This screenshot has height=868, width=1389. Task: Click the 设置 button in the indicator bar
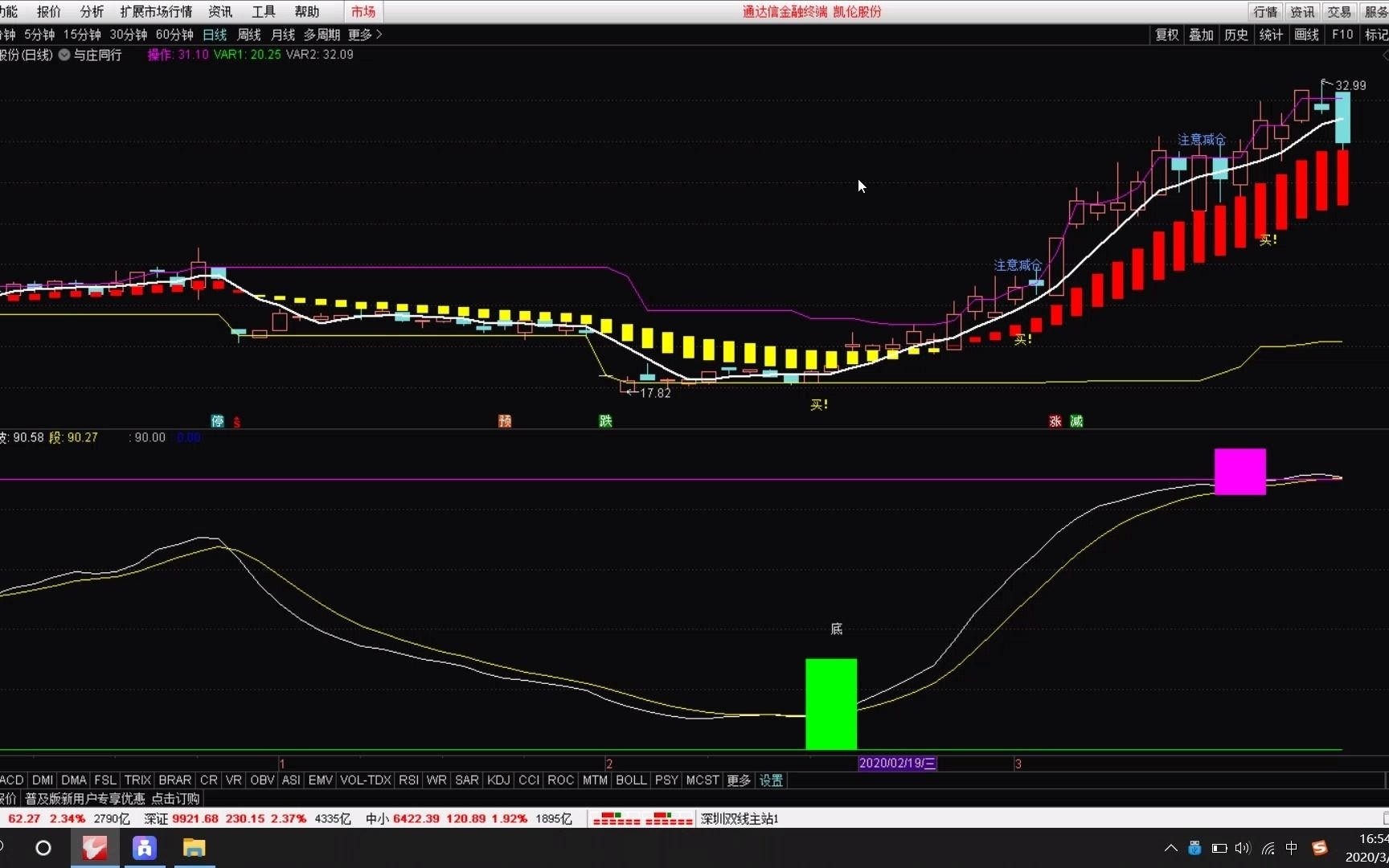[771, 780]
